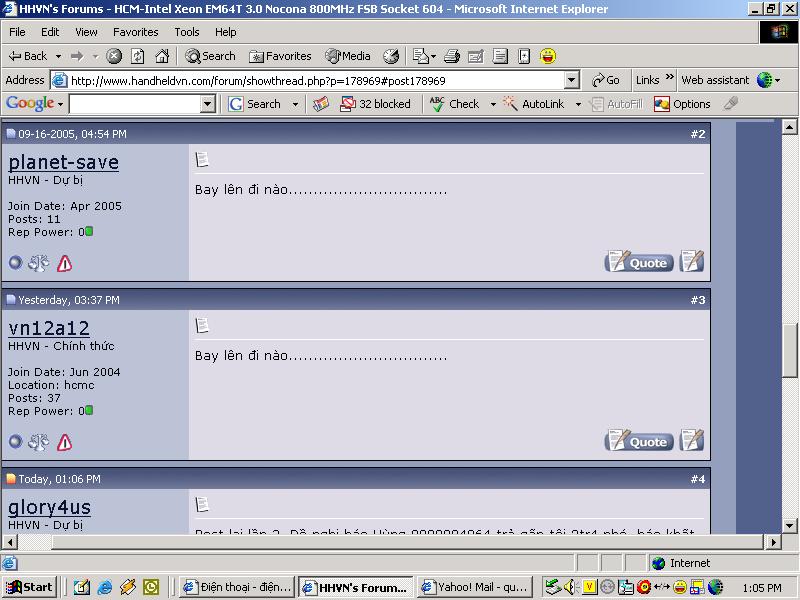Click the Yahoo smiley toolbar icon
Viewport: 800px width, 600px height.
tap(548, 56)
